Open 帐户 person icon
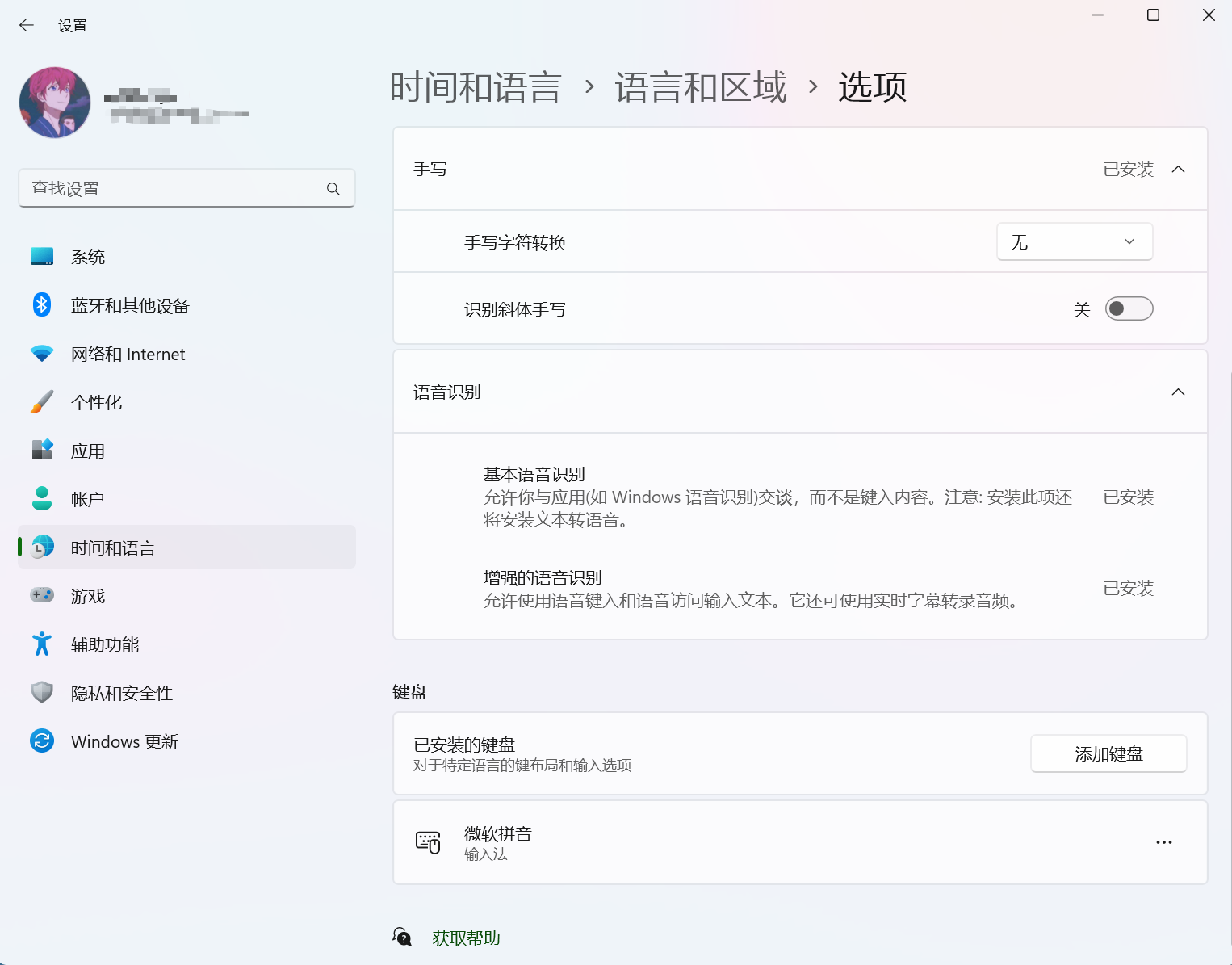 42,498
